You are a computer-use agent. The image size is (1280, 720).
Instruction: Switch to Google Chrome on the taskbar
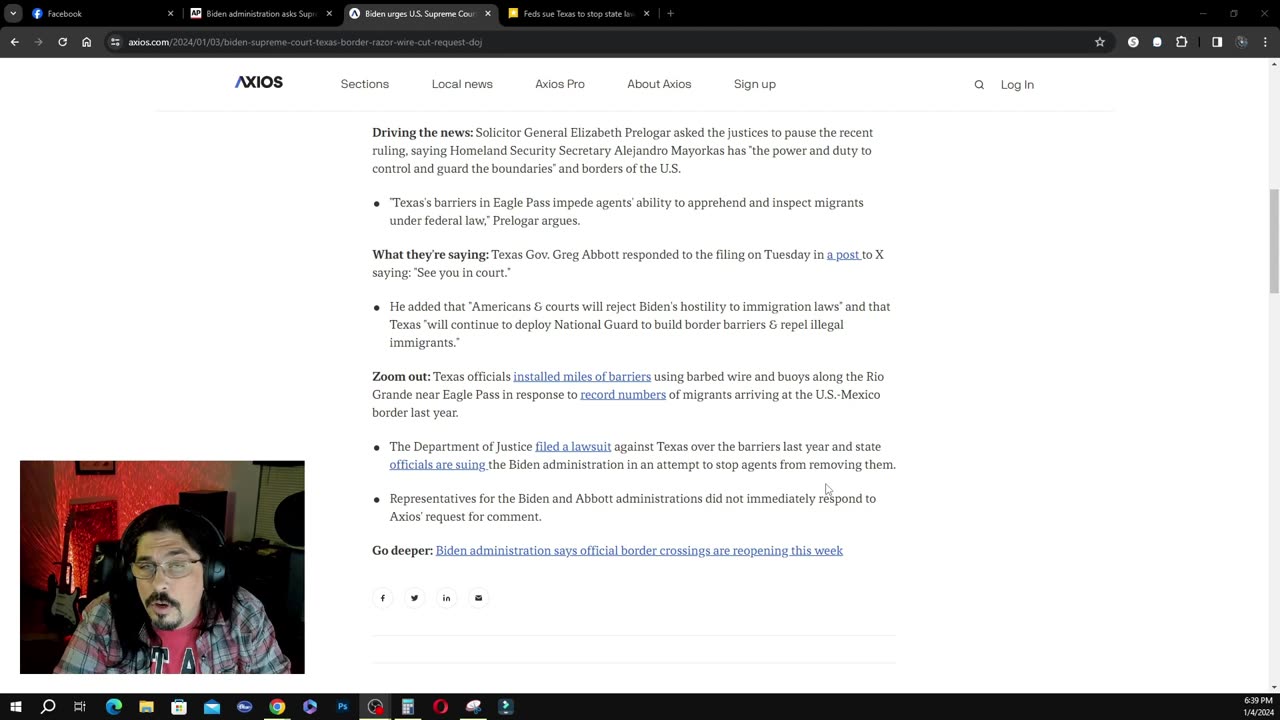277,707
